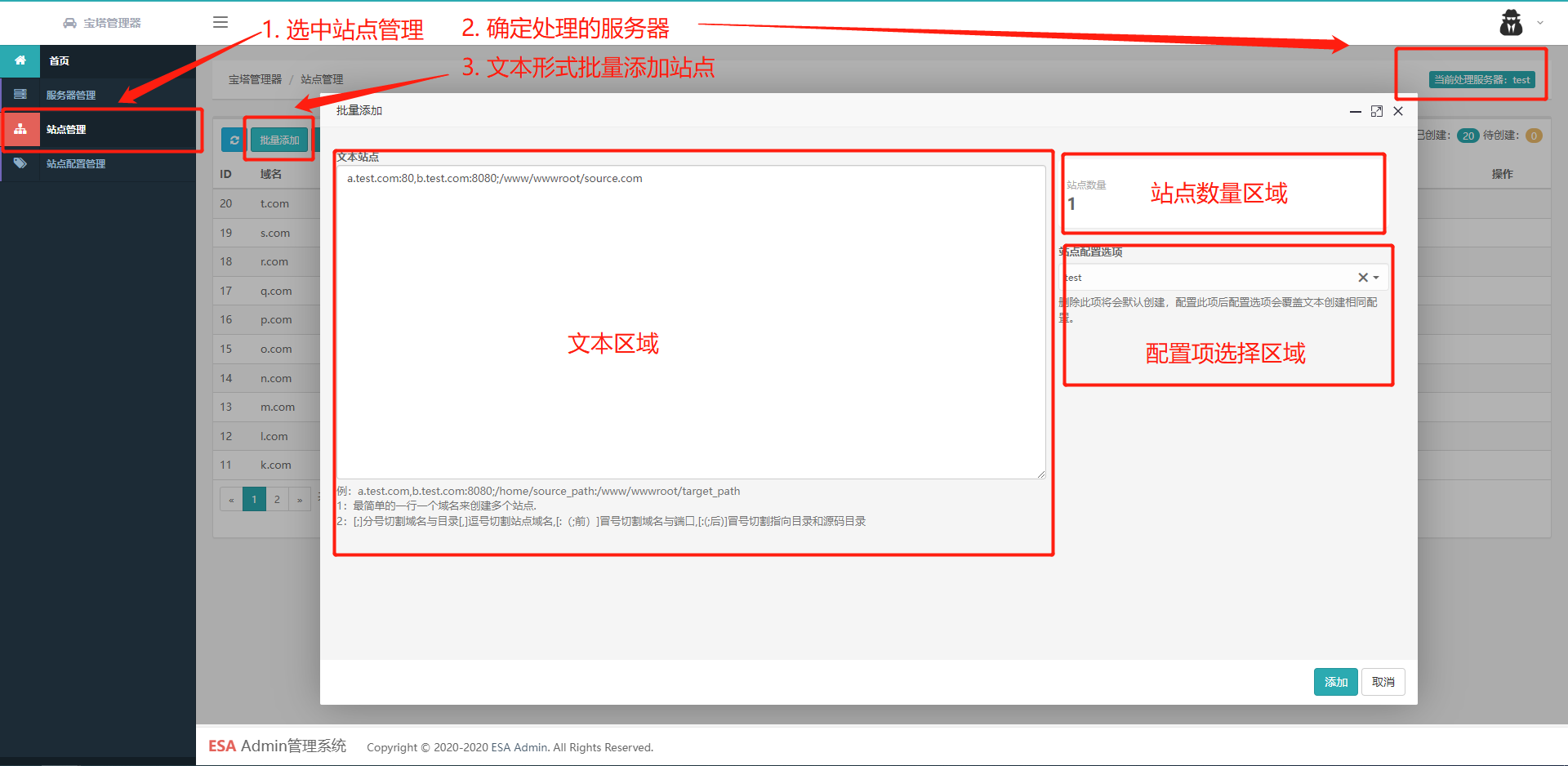Open the 站点配置选项 select box

tap(1223, 278)
